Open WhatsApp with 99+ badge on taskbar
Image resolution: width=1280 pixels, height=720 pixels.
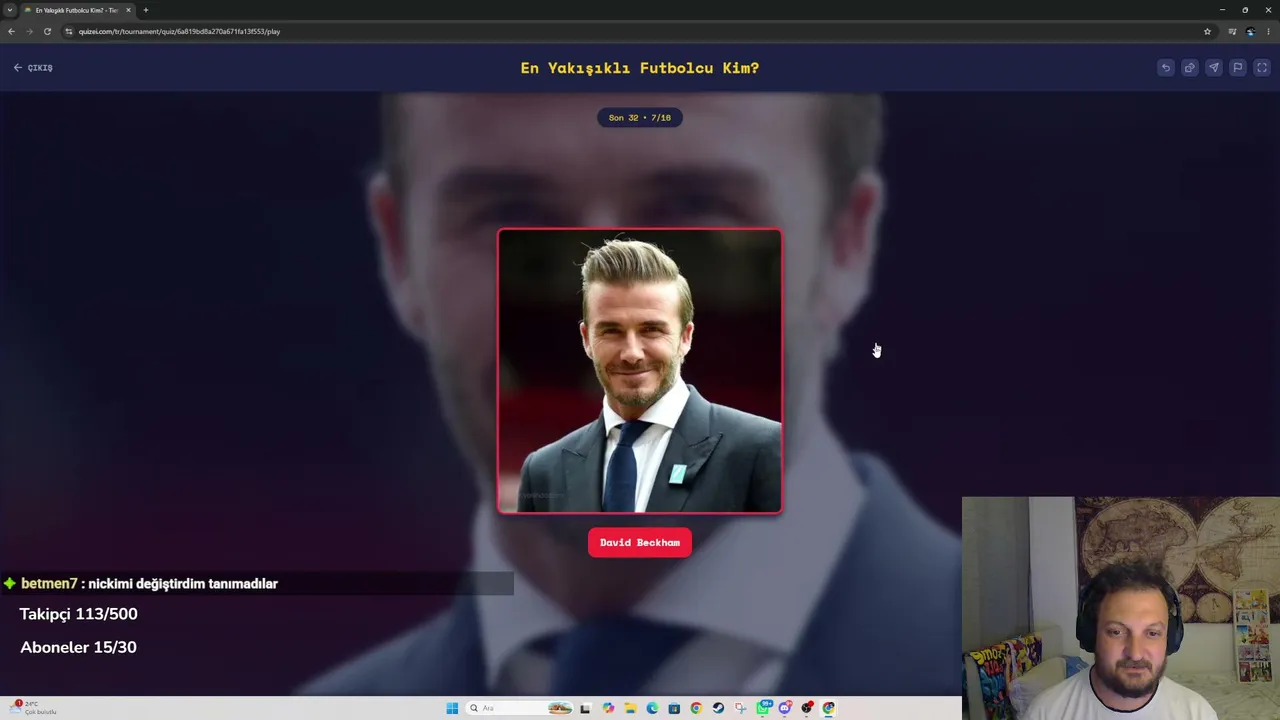point(764,708)
